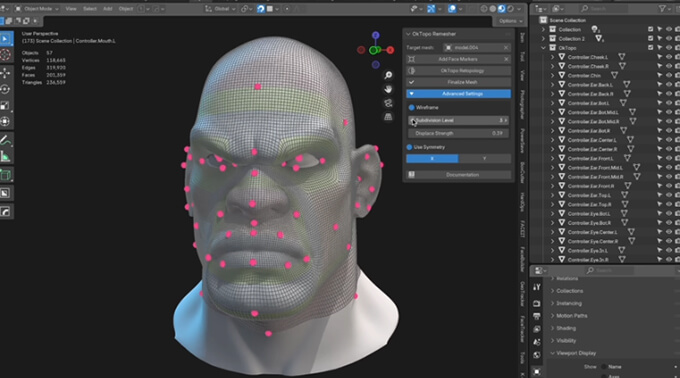Click the Target mesh field
The width and height of the screenshot is (680, 378).
click(477, 48)
